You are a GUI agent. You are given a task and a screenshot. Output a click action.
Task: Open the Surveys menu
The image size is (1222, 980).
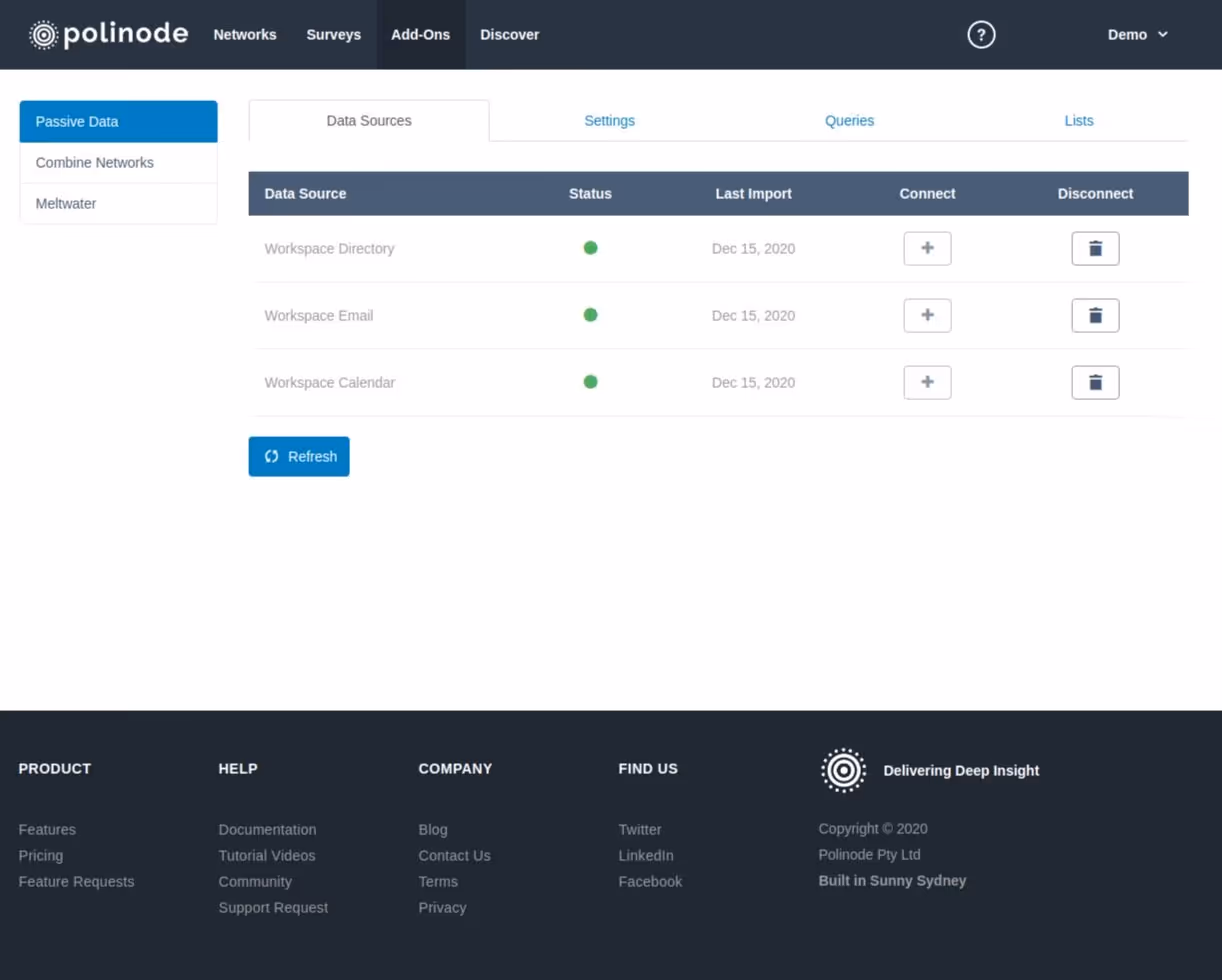[333, 35]
